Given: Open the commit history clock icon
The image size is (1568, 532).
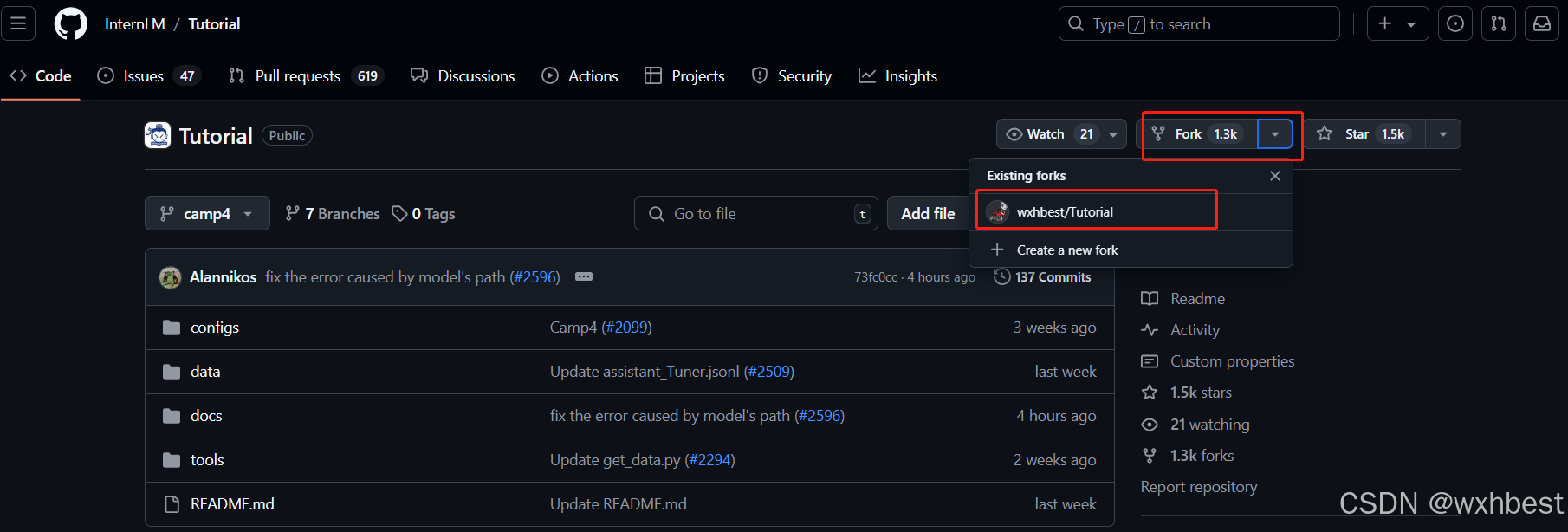Looking at the screenshot, I should click(1002, 276).
